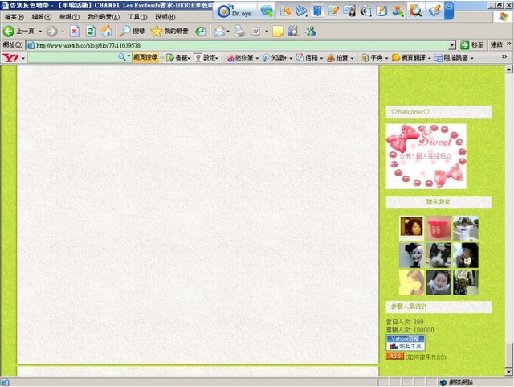This screenshot has width=514, height=387.
Task: Open the Home page house icon
Action: point(106,31)
